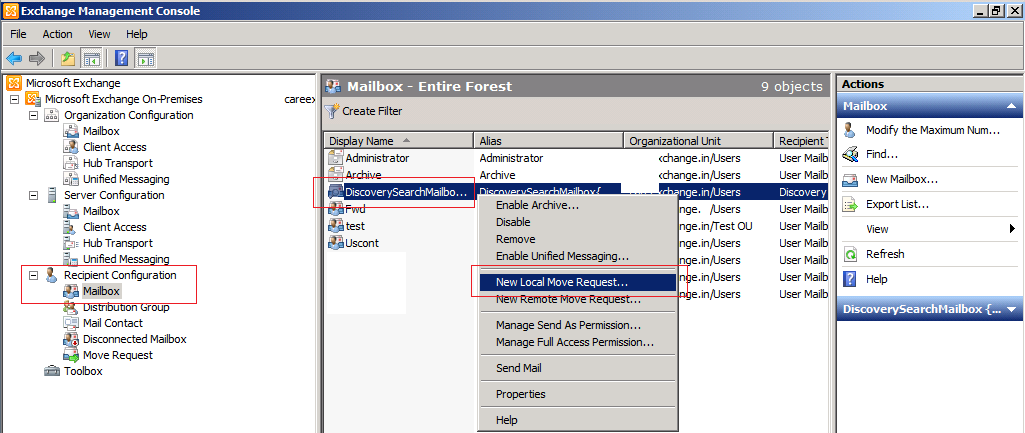Click the Disconnected Mailbox tree icon
Viewport: 1025px width, 433px height.
point(71,339)
